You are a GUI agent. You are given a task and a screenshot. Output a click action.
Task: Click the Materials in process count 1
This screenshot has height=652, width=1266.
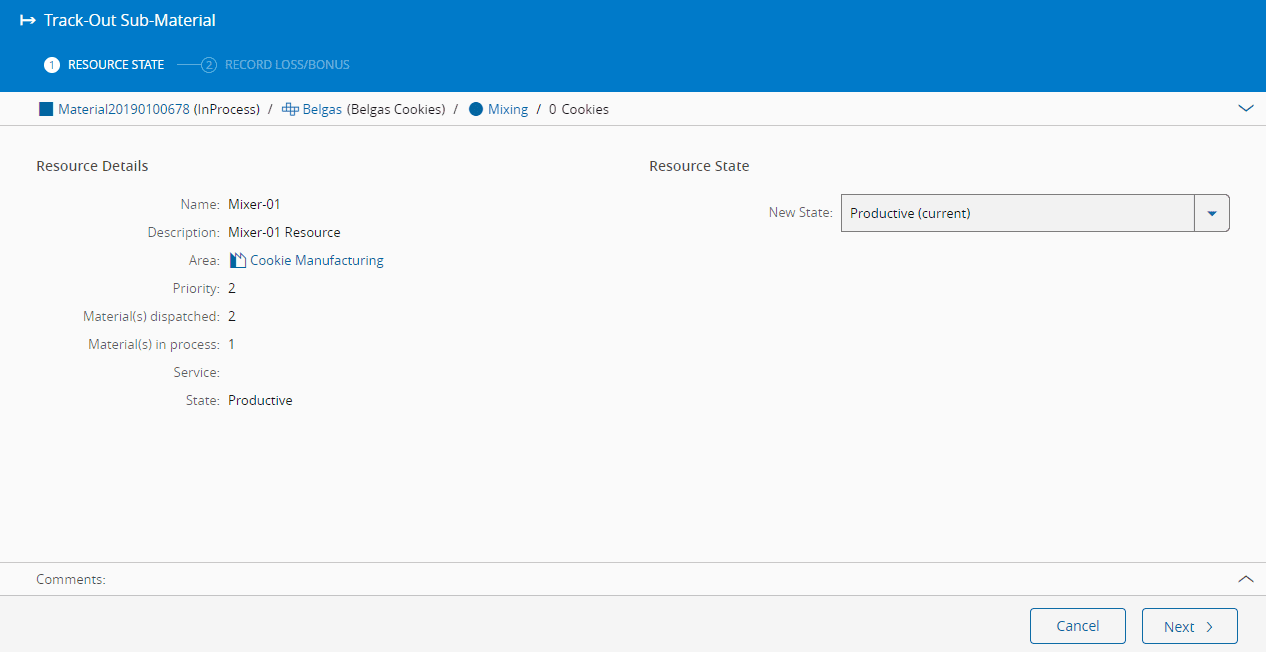(232, 344)
